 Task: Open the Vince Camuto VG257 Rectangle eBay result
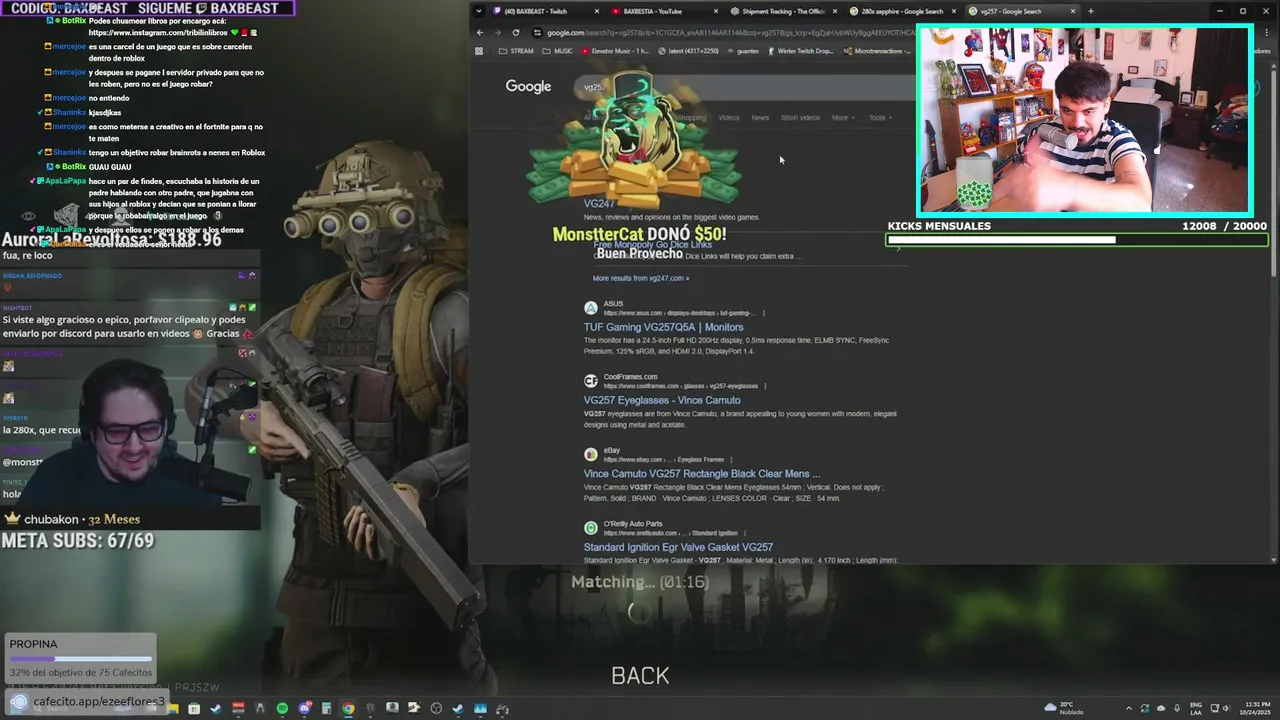pos(701,474)
